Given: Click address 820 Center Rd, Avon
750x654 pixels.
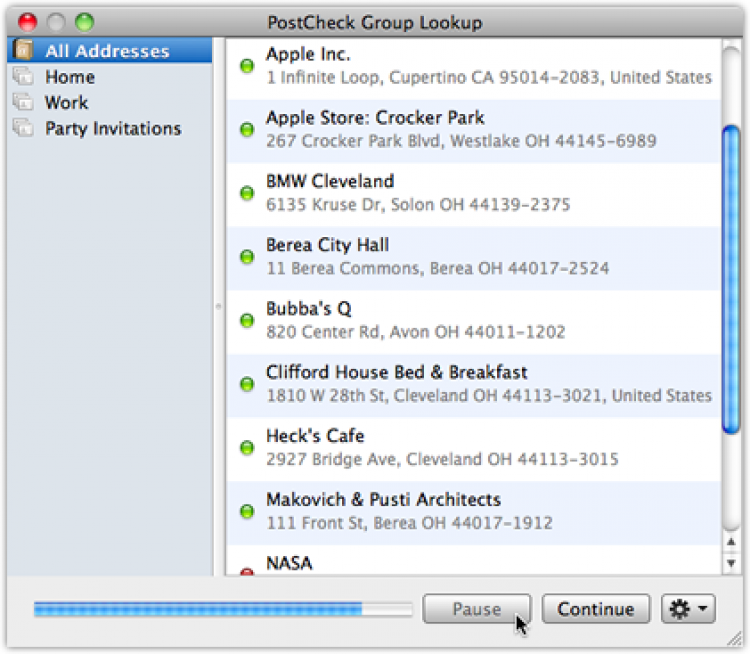Looking at the screenshot, I should 416,332.
